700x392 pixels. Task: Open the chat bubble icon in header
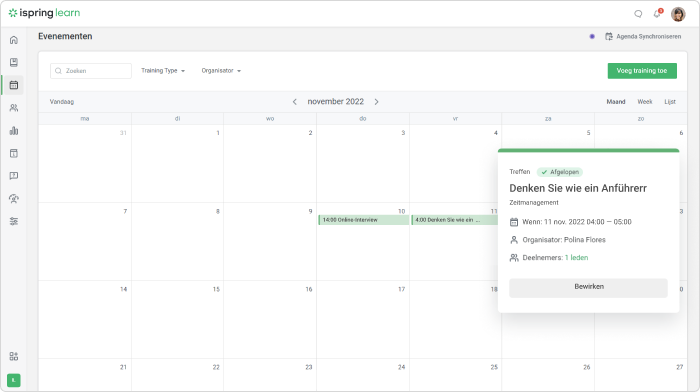(638, 14)
